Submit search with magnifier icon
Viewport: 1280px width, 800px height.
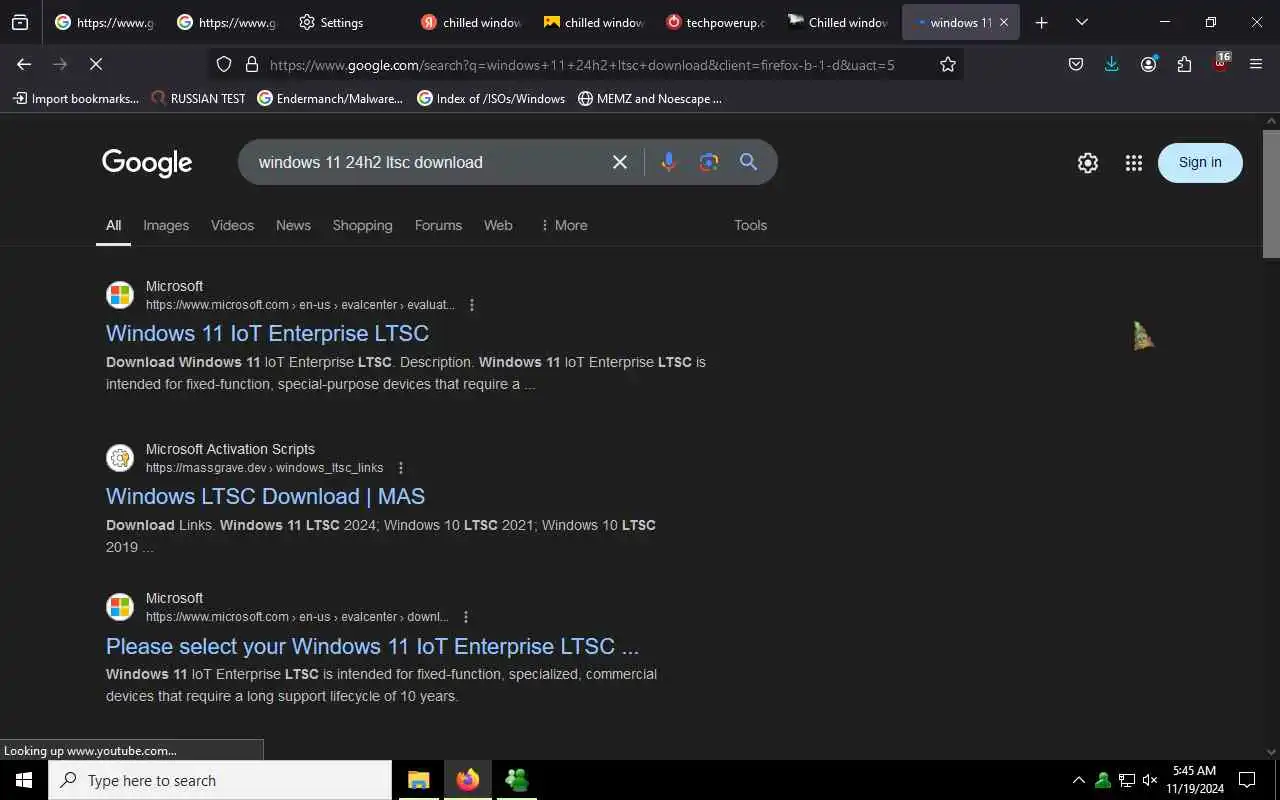click(x=748, y=162)
